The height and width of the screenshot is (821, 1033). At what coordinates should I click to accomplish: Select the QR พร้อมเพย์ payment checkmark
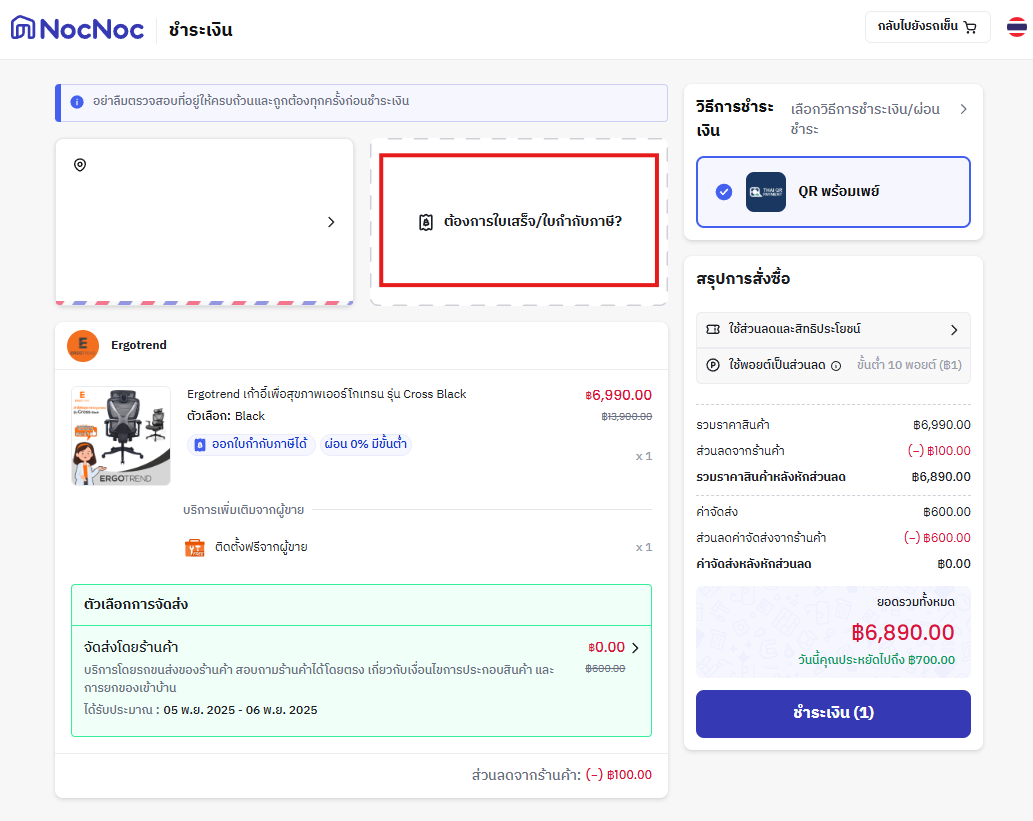tap(723, 192)
